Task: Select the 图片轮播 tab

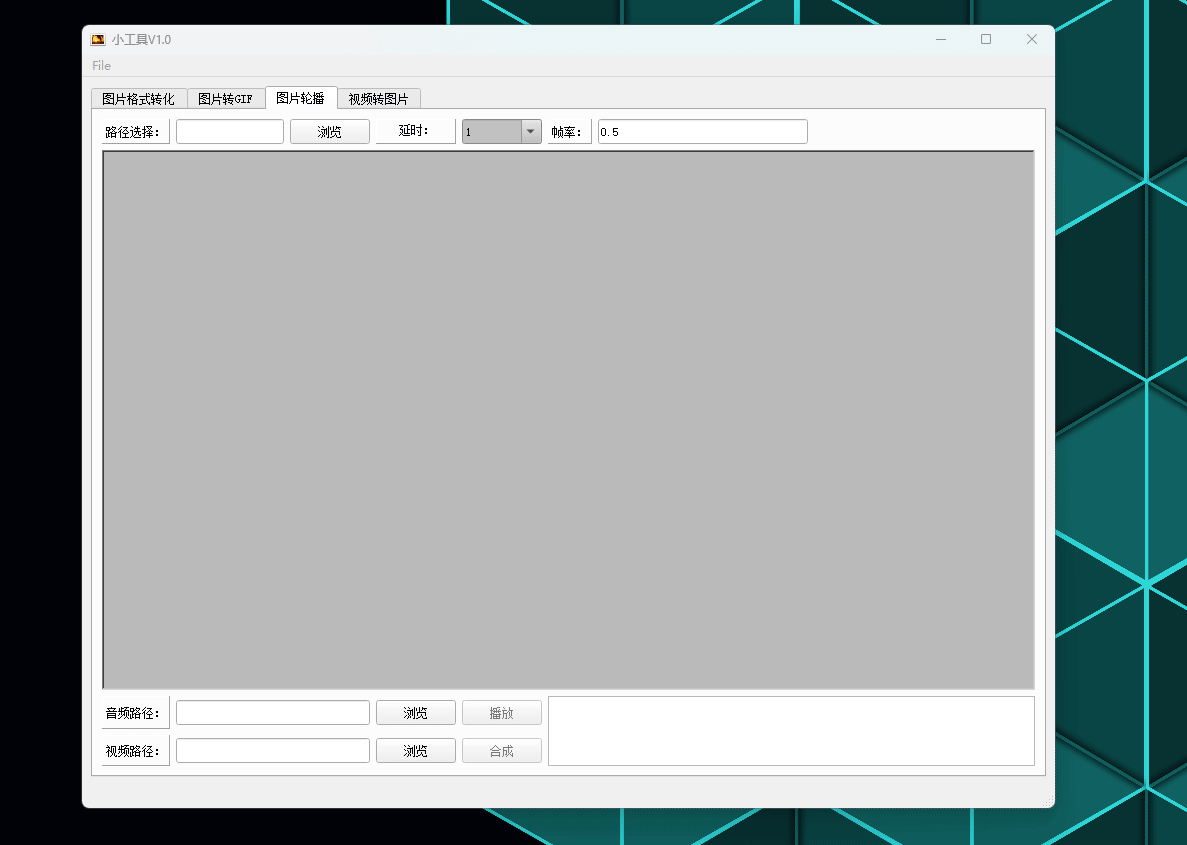Action: (x=301, y=98)
